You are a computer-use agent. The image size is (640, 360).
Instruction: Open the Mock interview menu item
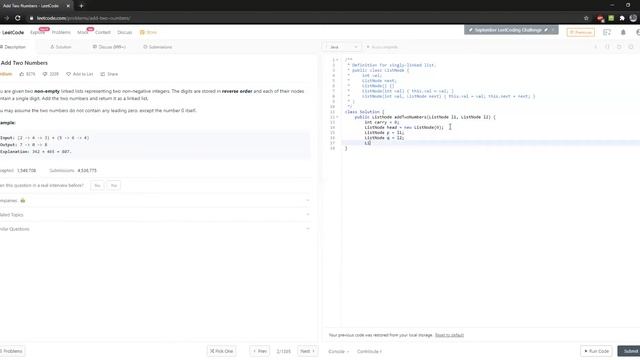point(83,32)
